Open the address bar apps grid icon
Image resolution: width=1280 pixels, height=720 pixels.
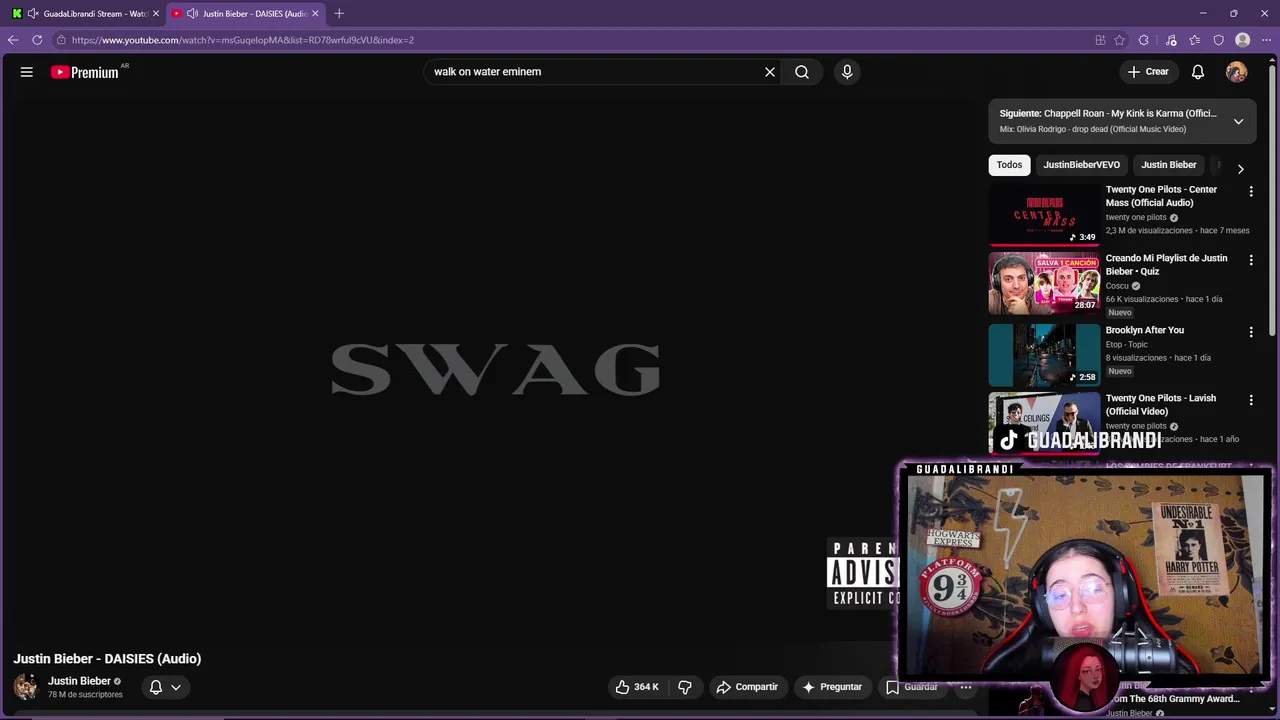tap(1100, 40)
